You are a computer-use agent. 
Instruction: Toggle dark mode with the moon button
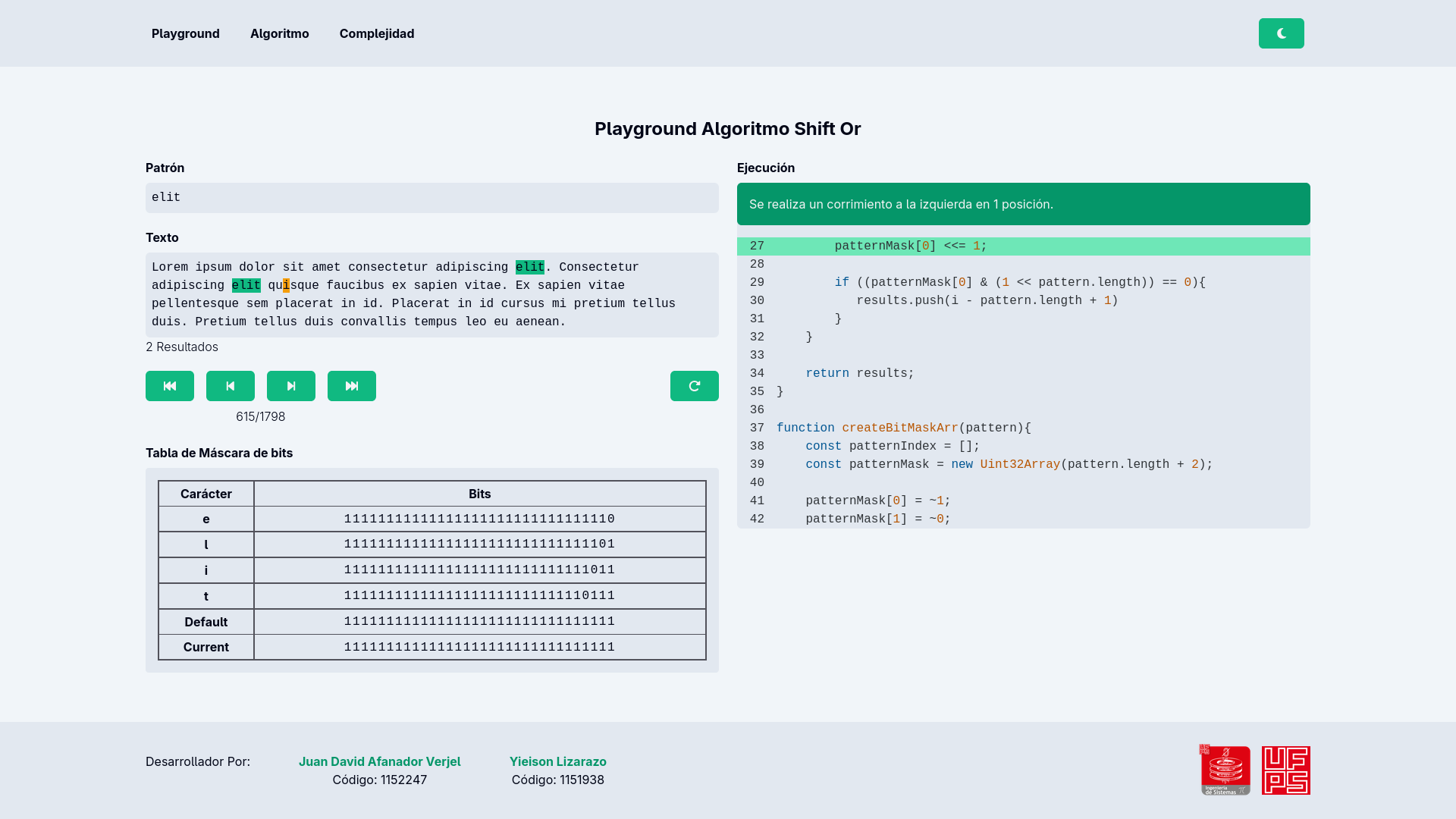click(1281, 33)
